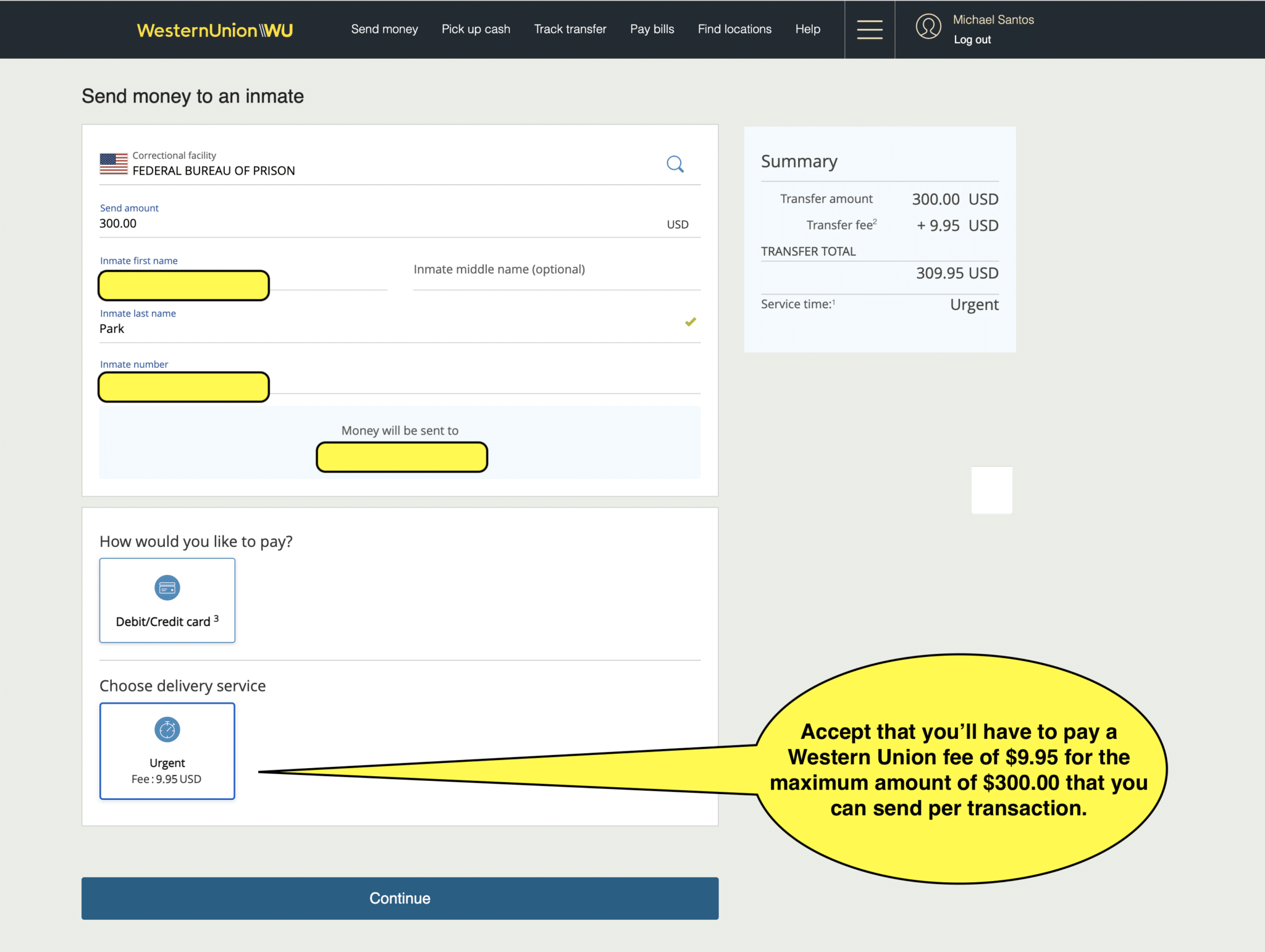Screen dimensions: 1265x952
Task: Click 'Money will be sent to' text
Action: click(x=400, y=430)
